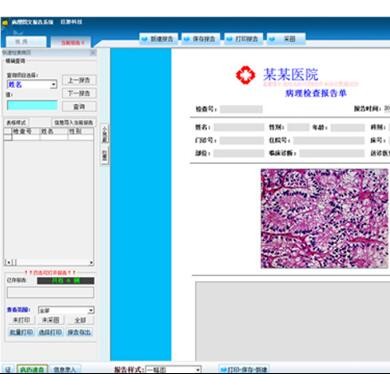Screen dimensions: 390x390
Task: Click the 某某医院 hospital title text
Action: (x=291, y=74)
